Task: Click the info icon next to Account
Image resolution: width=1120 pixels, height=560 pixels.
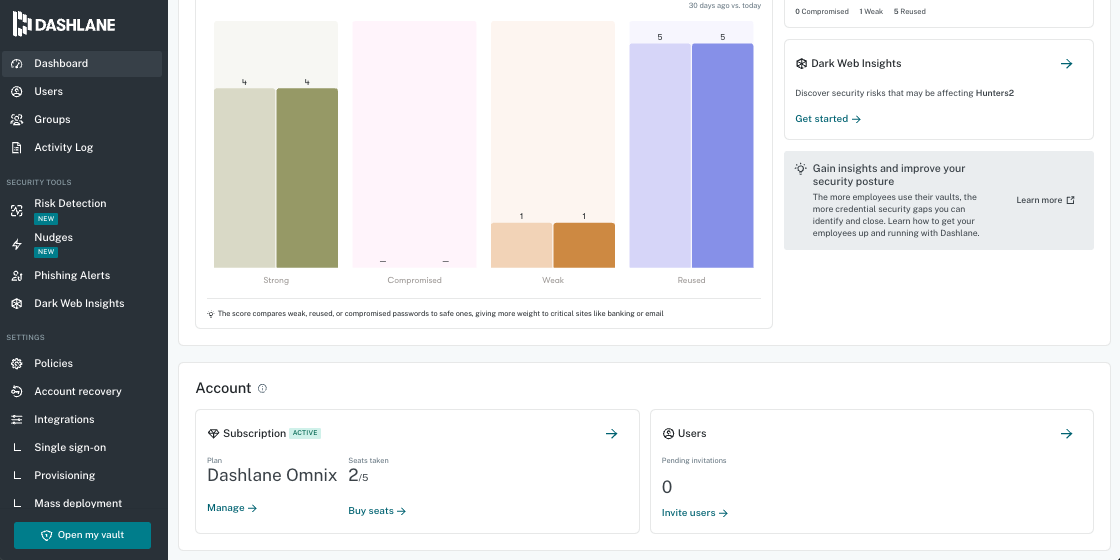Action: click(262, 389)
